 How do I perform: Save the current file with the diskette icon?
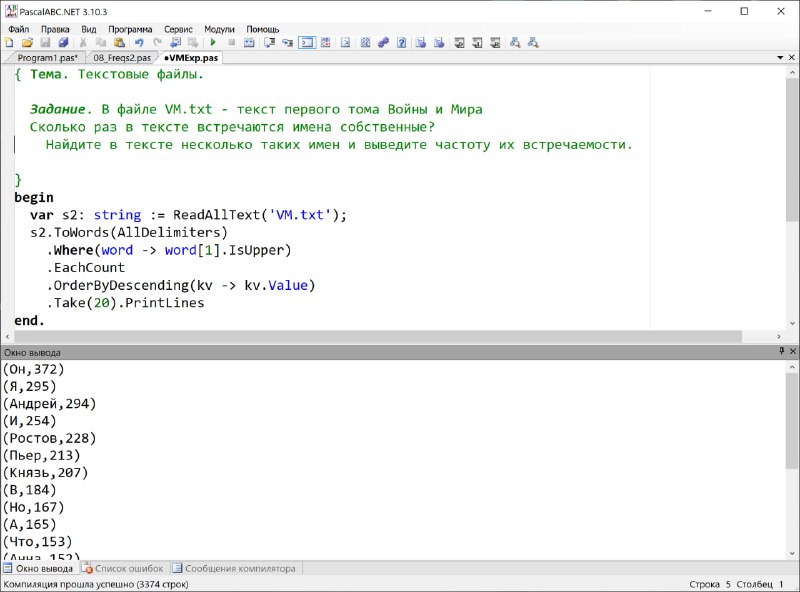click(x=45, y=43)
